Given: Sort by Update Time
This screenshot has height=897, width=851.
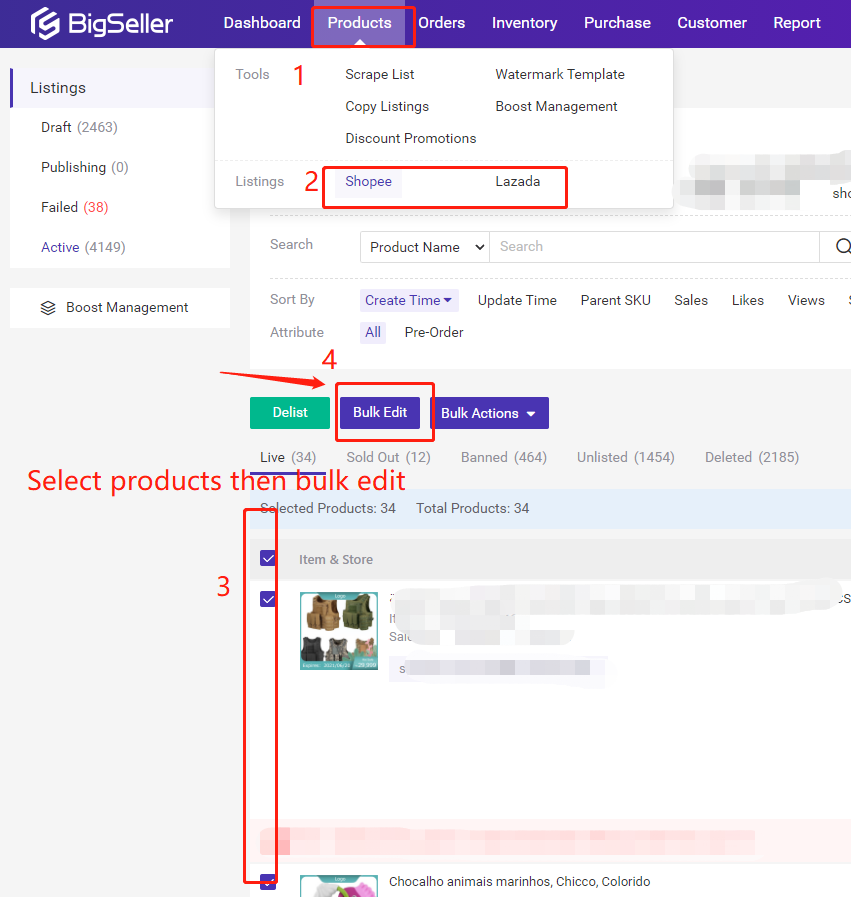Looking at the screenshot, I should (517, 300).
